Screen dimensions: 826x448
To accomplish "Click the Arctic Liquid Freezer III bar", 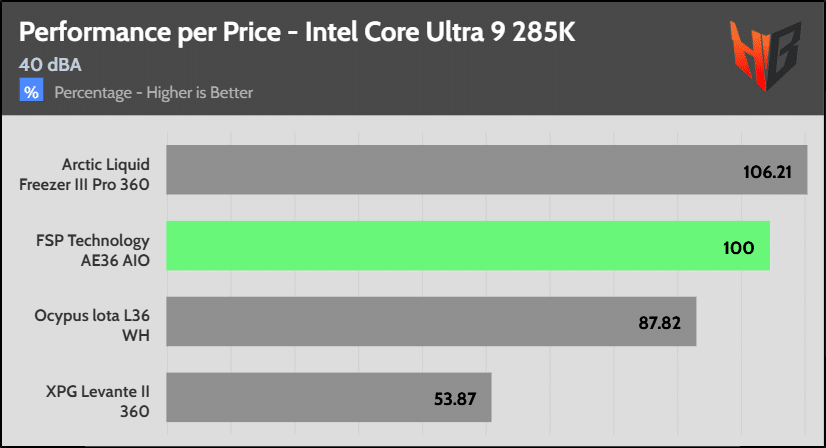I will pos(487,170).
